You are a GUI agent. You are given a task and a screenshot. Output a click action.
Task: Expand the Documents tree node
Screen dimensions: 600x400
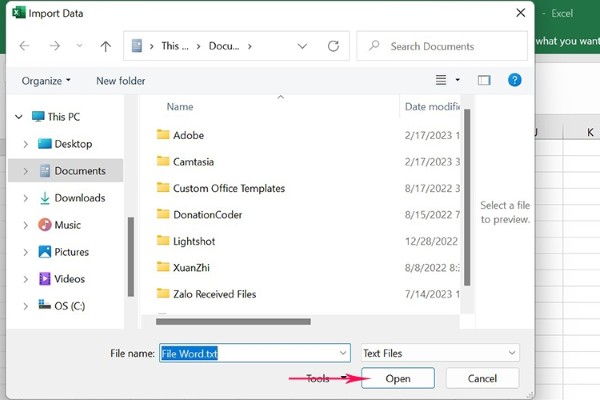pyautogui.click(x=26, y=171)
